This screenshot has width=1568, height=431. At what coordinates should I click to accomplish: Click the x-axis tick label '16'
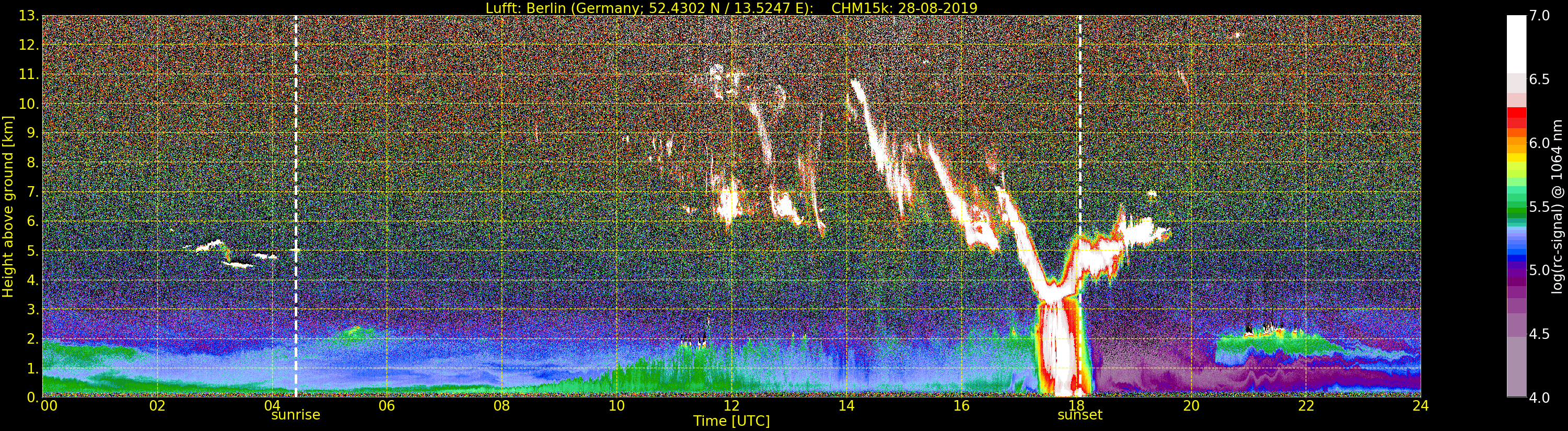pos(961,406)
